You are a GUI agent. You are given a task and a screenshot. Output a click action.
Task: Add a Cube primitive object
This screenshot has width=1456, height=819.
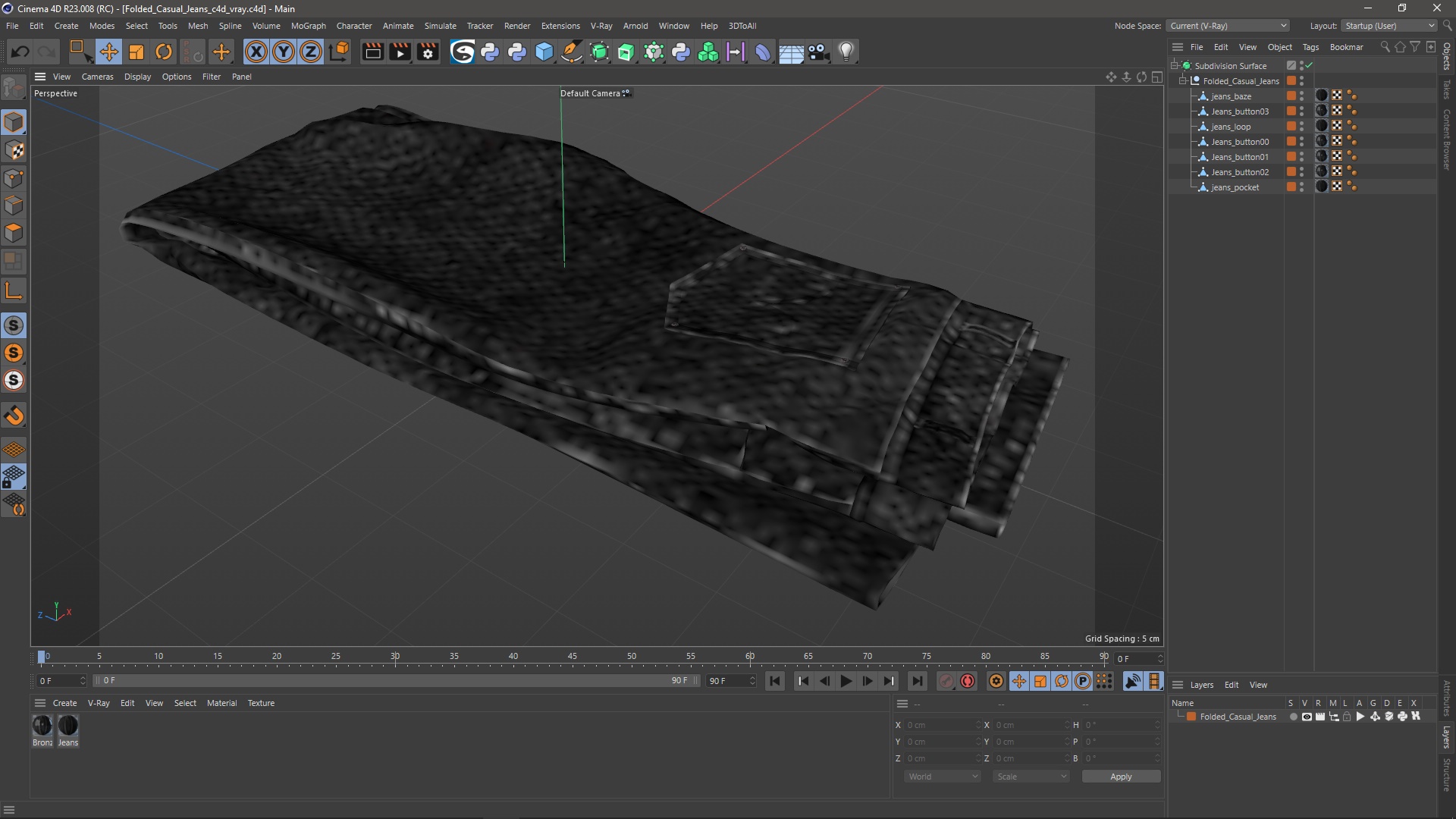544,52
